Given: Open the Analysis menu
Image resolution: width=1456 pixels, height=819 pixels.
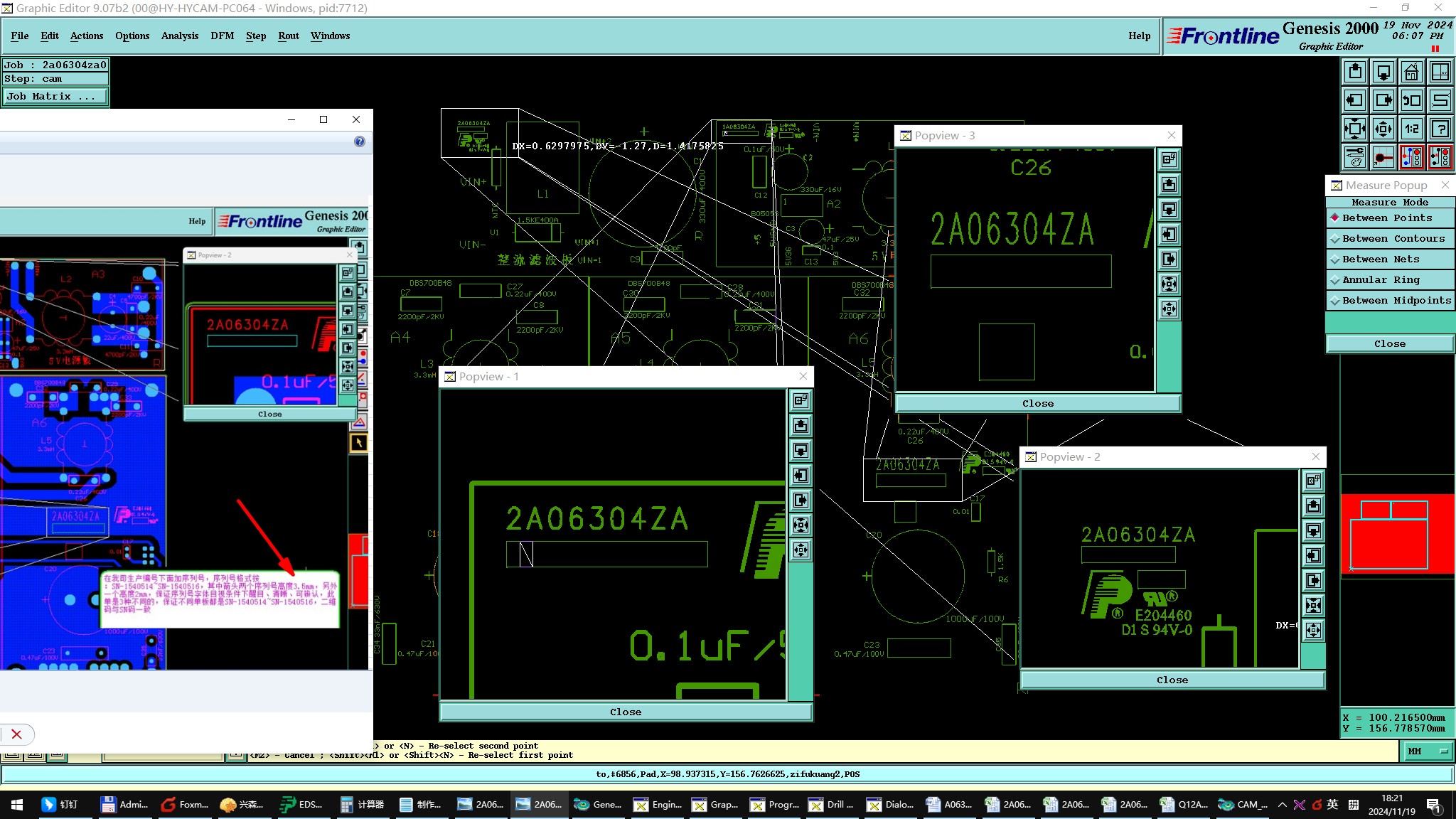Looking at the screenshot, I should click(179, 36).
